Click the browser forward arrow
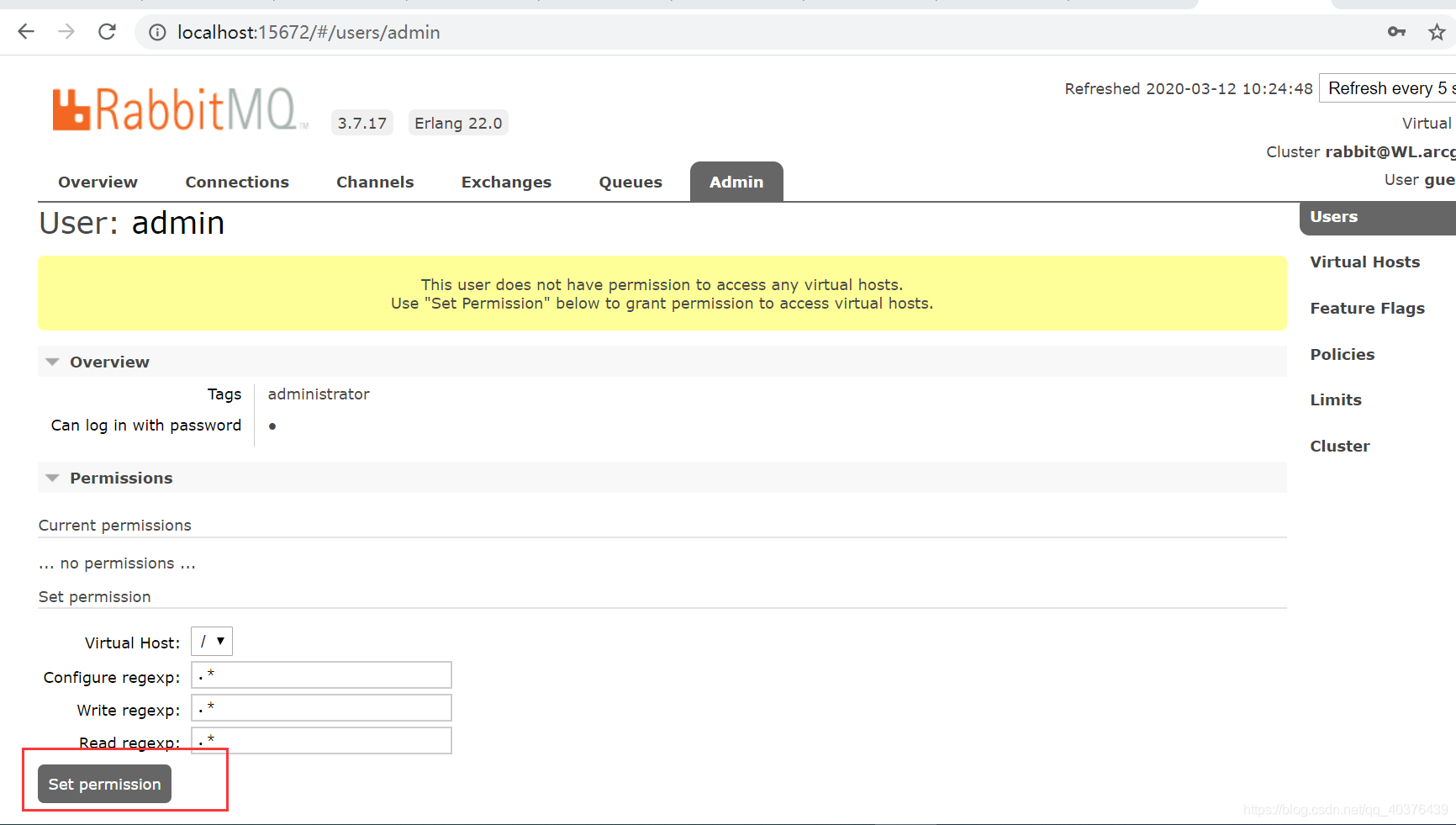Screen dimensions: 1456x825 66,32
